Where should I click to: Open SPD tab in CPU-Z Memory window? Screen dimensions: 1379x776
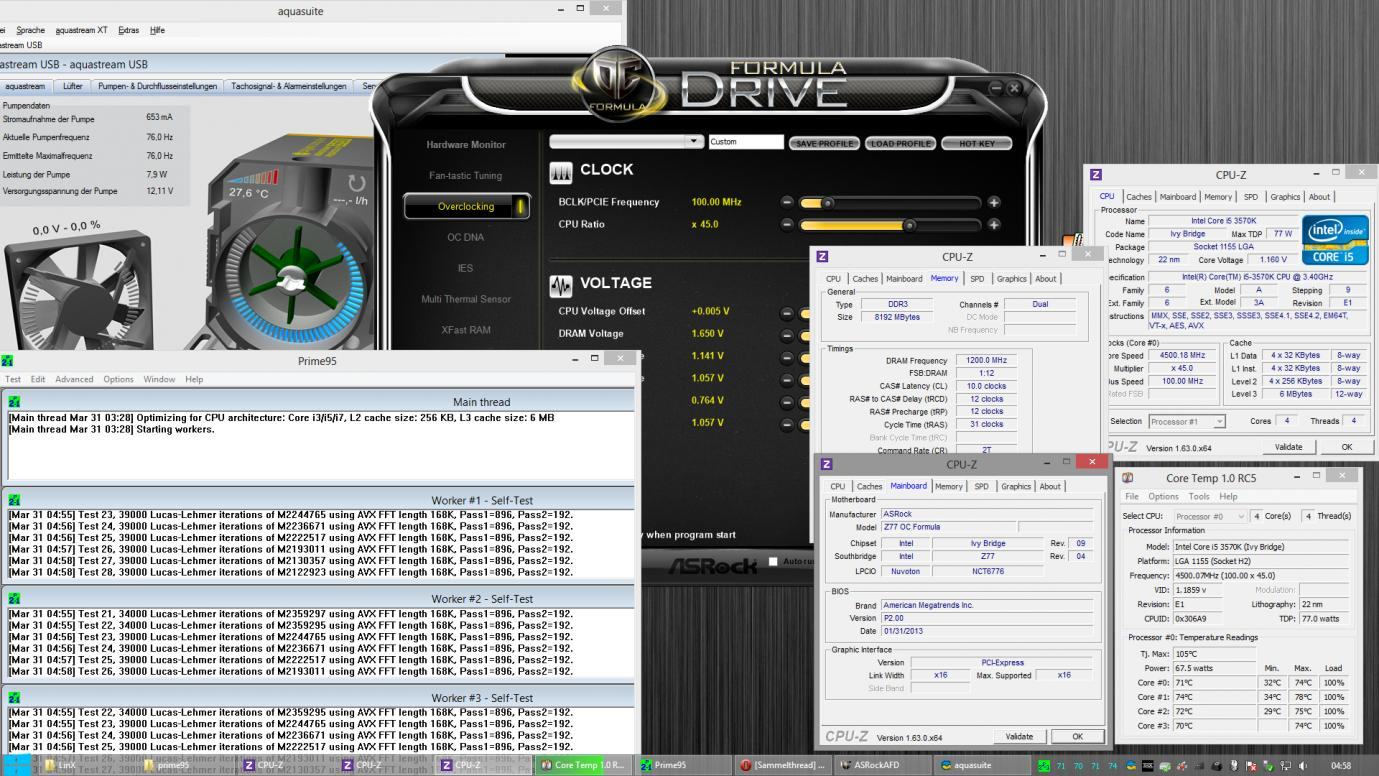click(976, 279)
